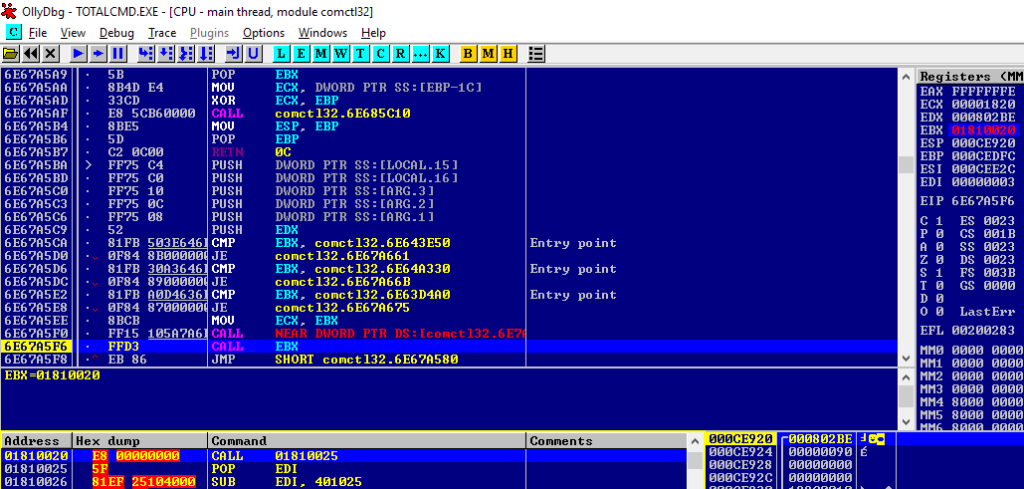Click the Registers pane header button
The width and height of the screenshot is (1024, 489).
(969, 76)
